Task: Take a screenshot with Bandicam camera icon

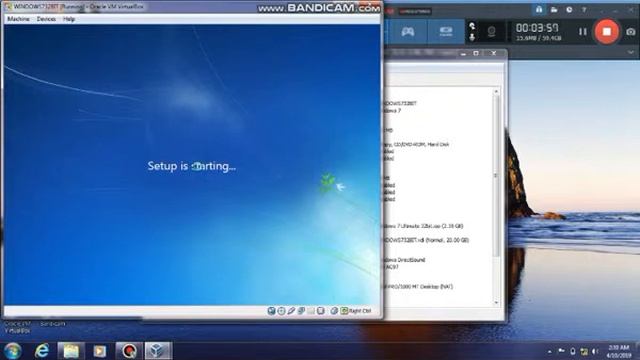Action: (631, 32)
